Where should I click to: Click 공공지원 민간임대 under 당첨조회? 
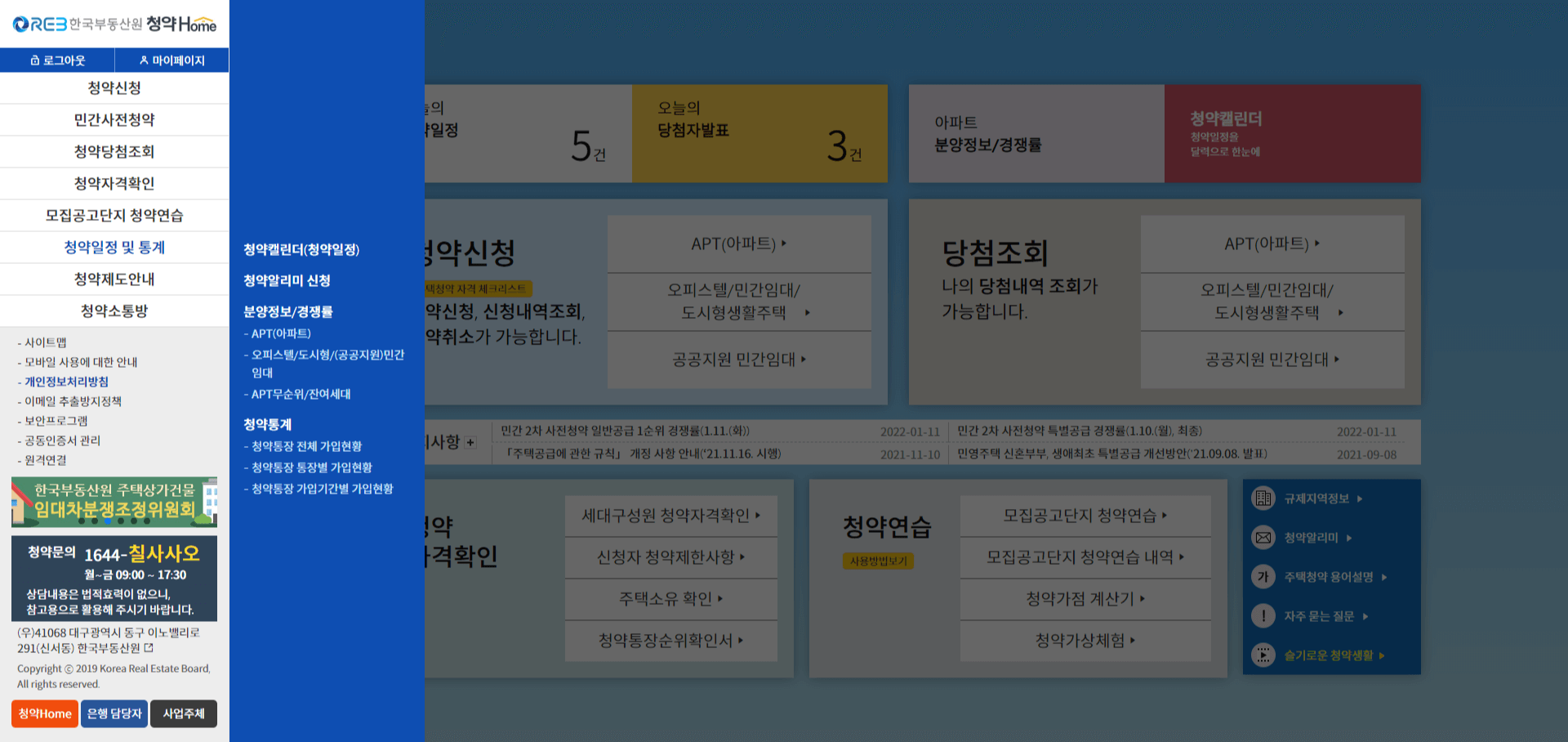tap(1272, 360)
